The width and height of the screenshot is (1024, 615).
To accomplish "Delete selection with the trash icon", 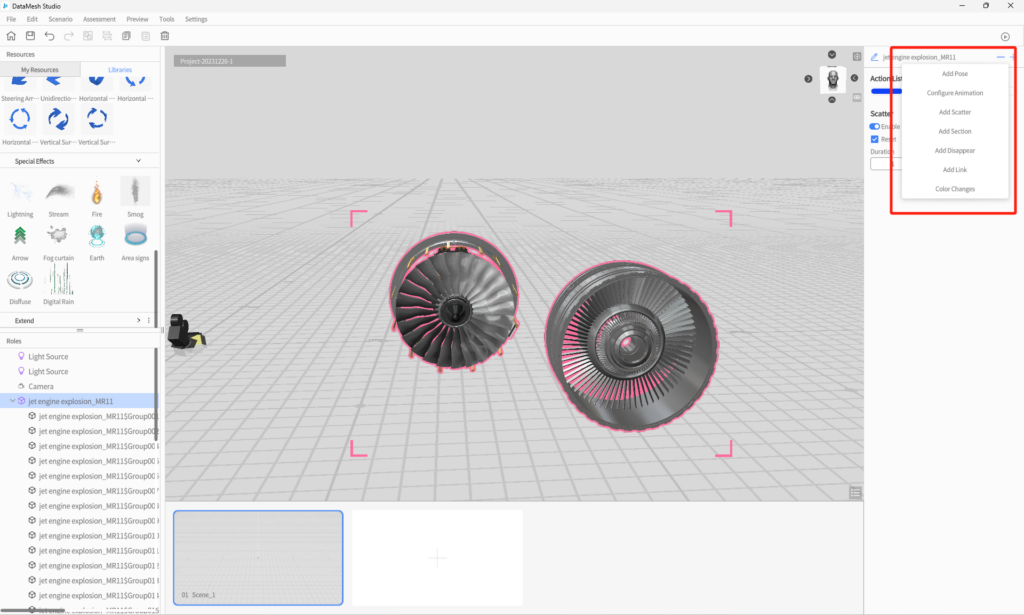I will pos(165,36).
